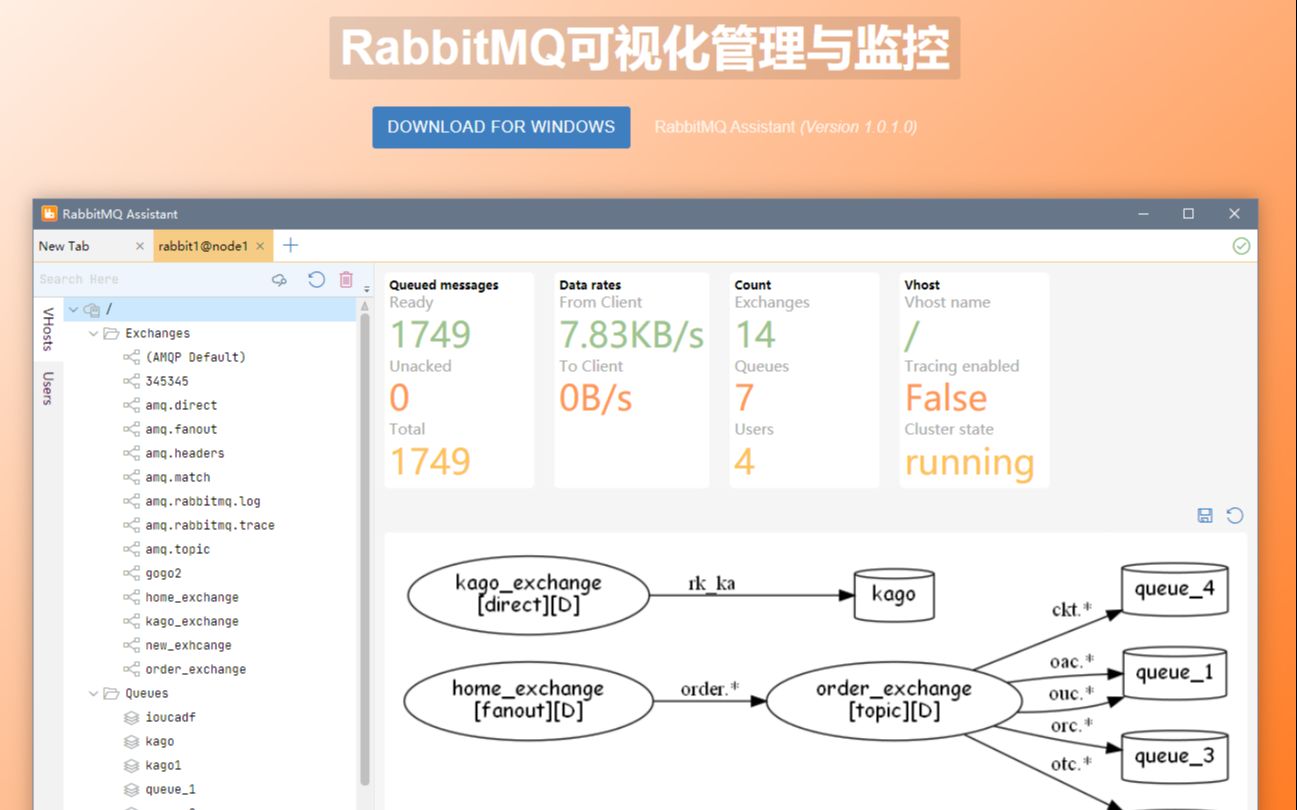Refresh the tree with the circular arrow icon

316,280
